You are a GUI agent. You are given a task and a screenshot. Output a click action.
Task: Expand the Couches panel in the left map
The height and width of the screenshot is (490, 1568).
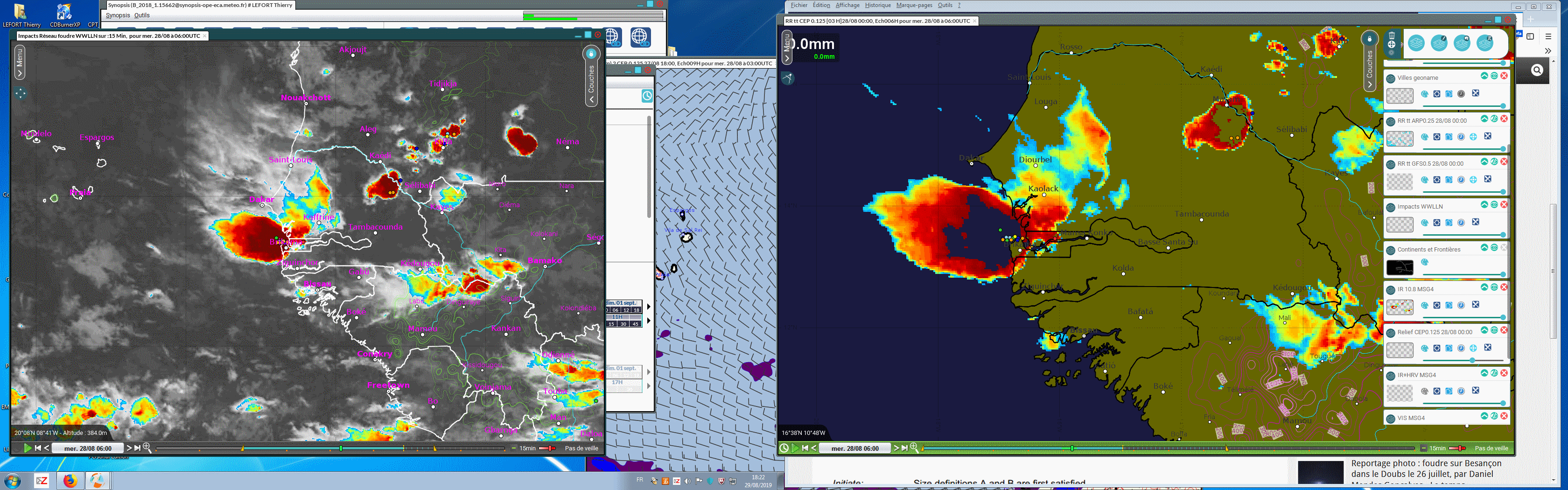point(591,77)
